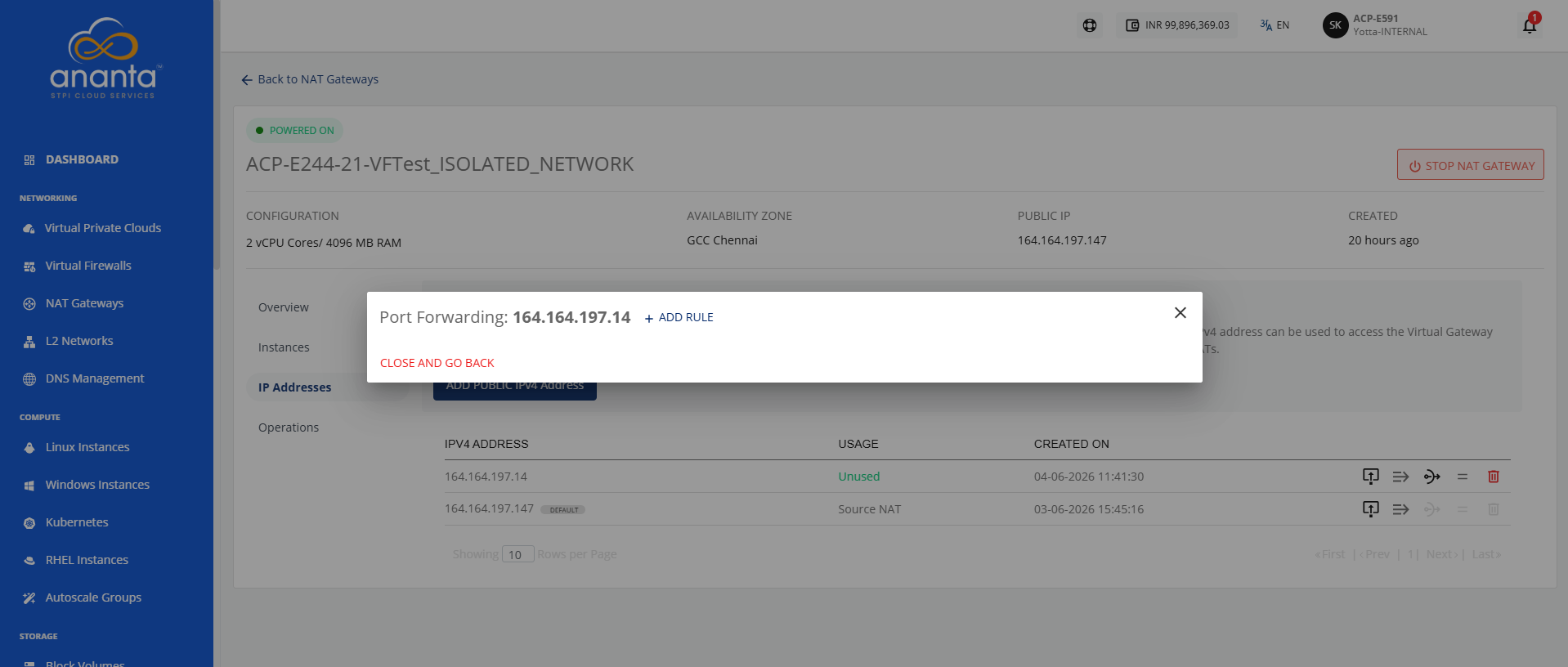
Task: Click CLOSE AND GO BACK link
Action: [437, 363]
